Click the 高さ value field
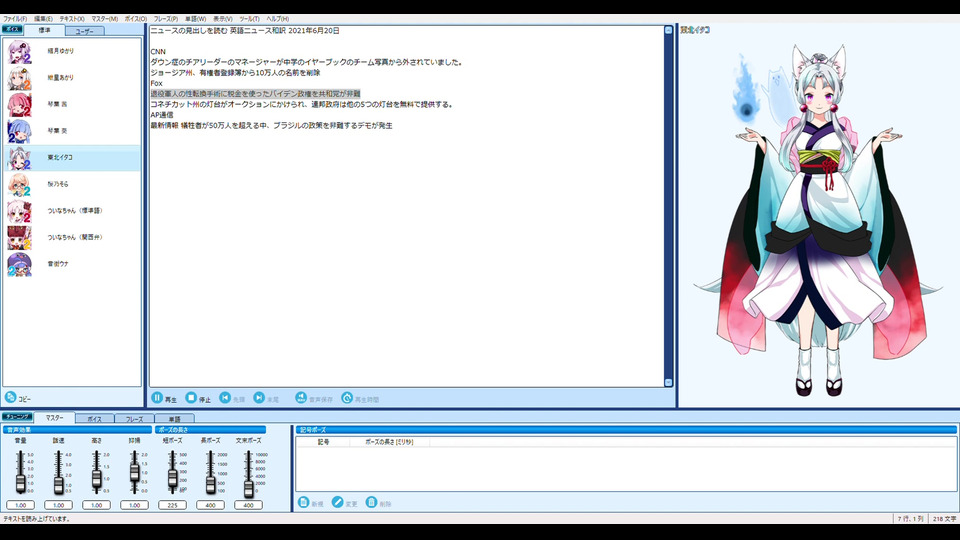The height and width of the screenshot is (540, 960). 96,505
